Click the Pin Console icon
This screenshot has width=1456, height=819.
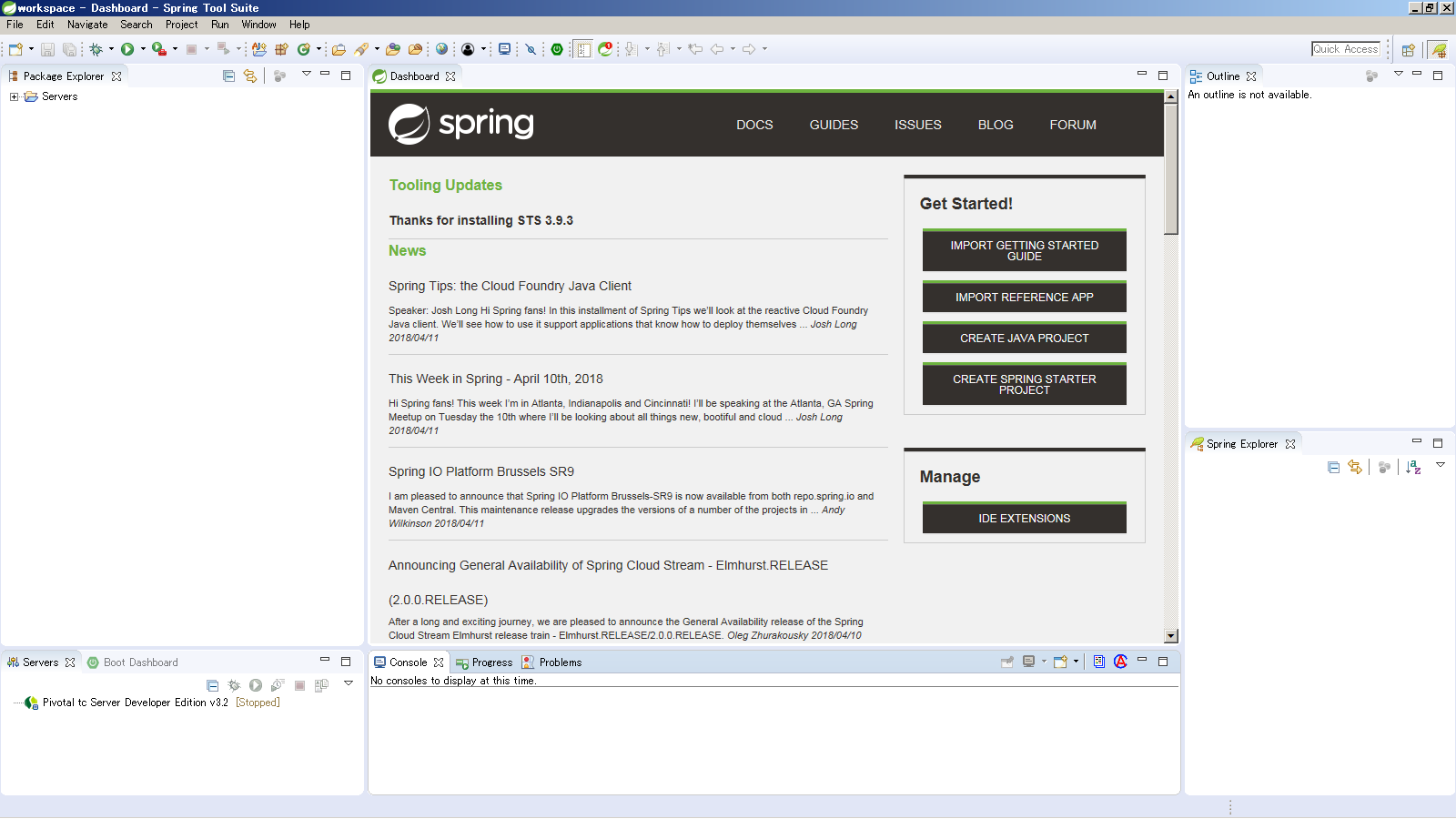pos(1007,662)
